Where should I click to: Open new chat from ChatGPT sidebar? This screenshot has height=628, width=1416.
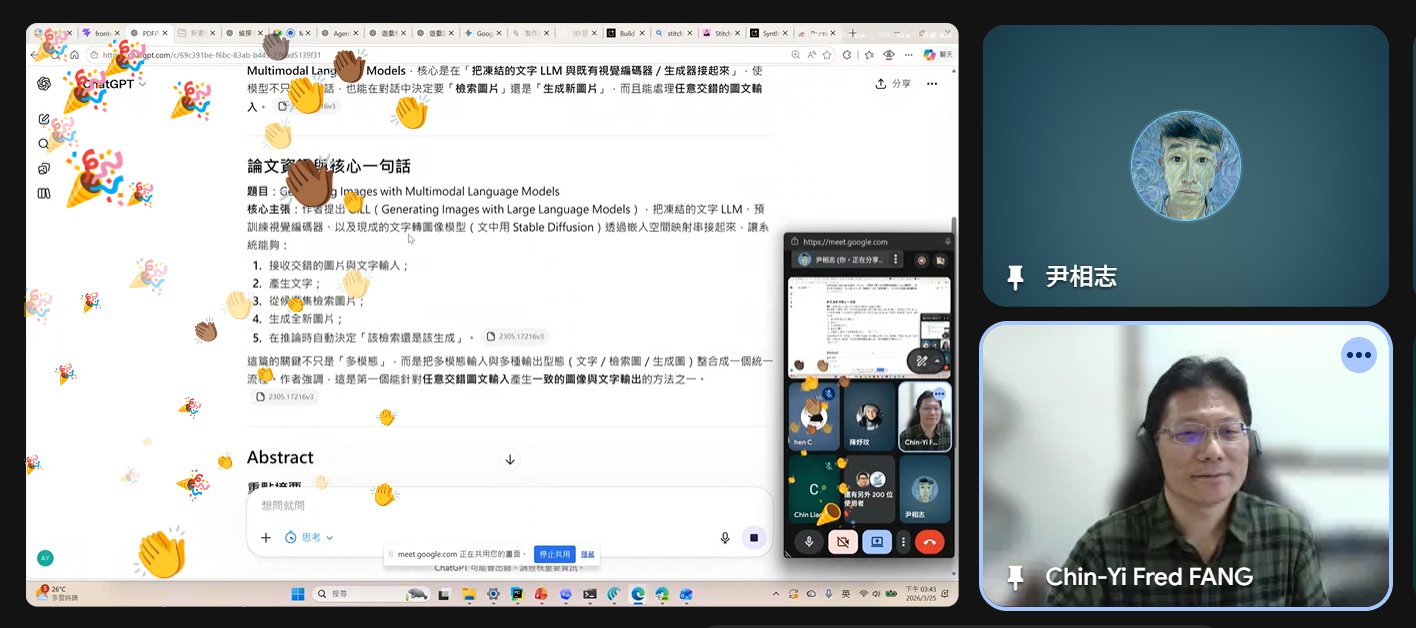click(x=44, y=119)
